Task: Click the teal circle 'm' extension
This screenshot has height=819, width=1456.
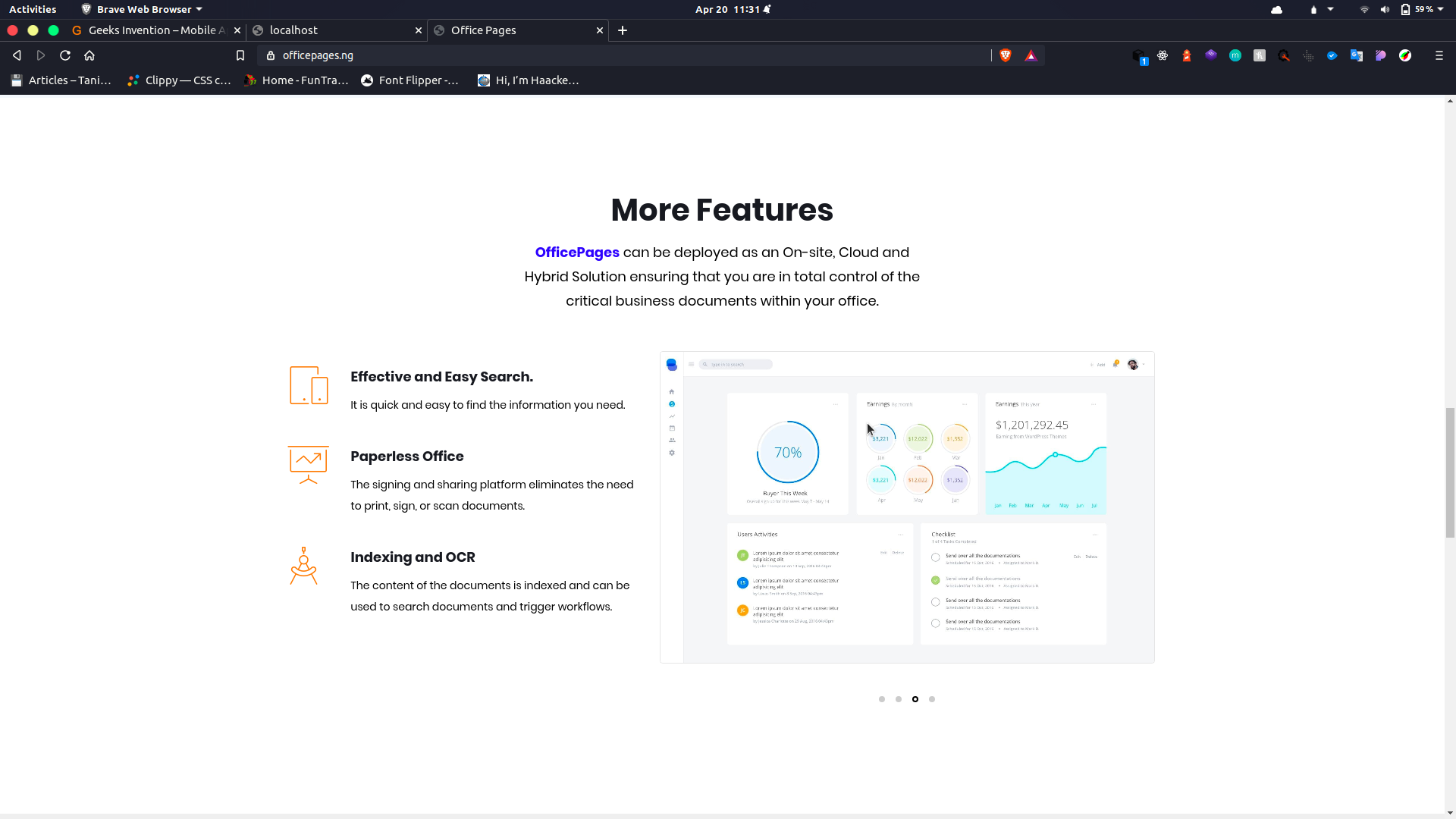Action: [x=1235, y=55]
